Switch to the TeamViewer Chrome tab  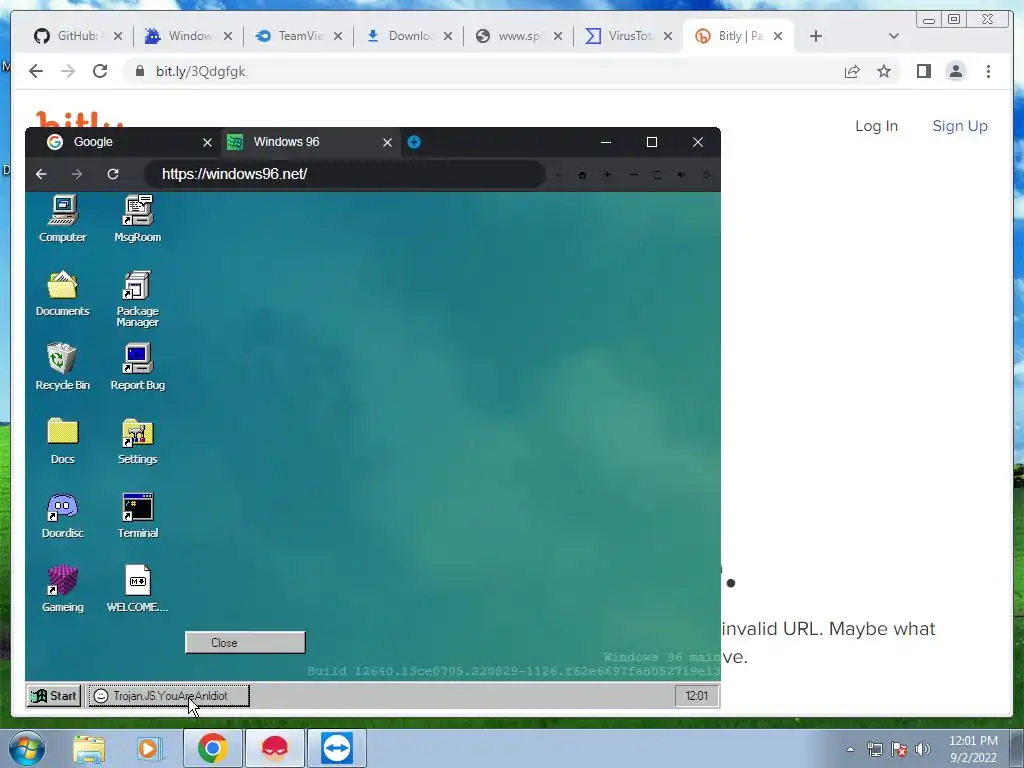tap(299, 36)
